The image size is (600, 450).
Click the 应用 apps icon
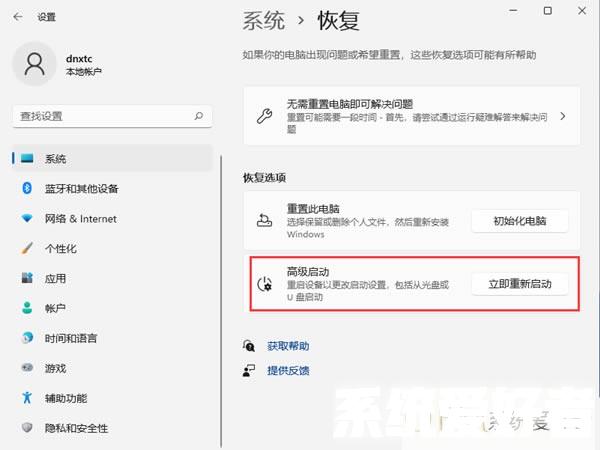pyautogui.click(x=27, y=279)
